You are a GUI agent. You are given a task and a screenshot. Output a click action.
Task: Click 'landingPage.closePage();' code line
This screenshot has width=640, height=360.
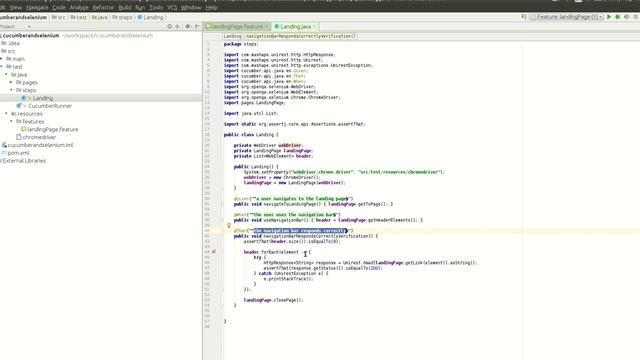click(x=273, y=300)
